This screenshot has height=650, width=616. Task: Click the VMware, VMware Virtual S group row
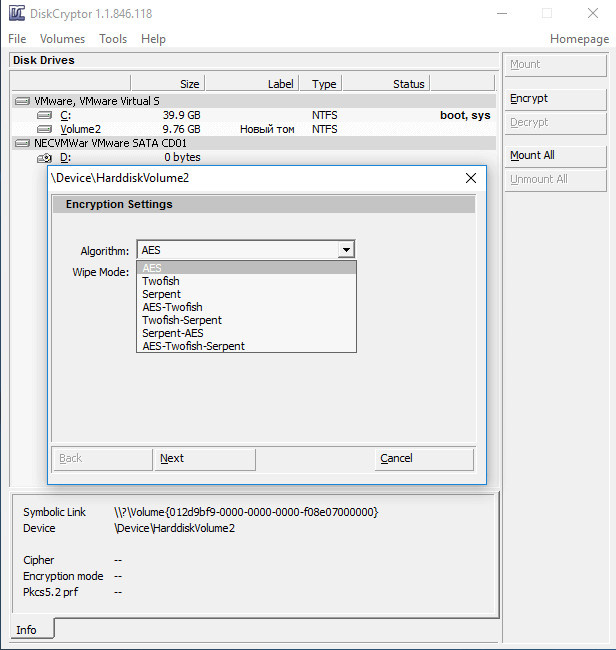point(254,101)
